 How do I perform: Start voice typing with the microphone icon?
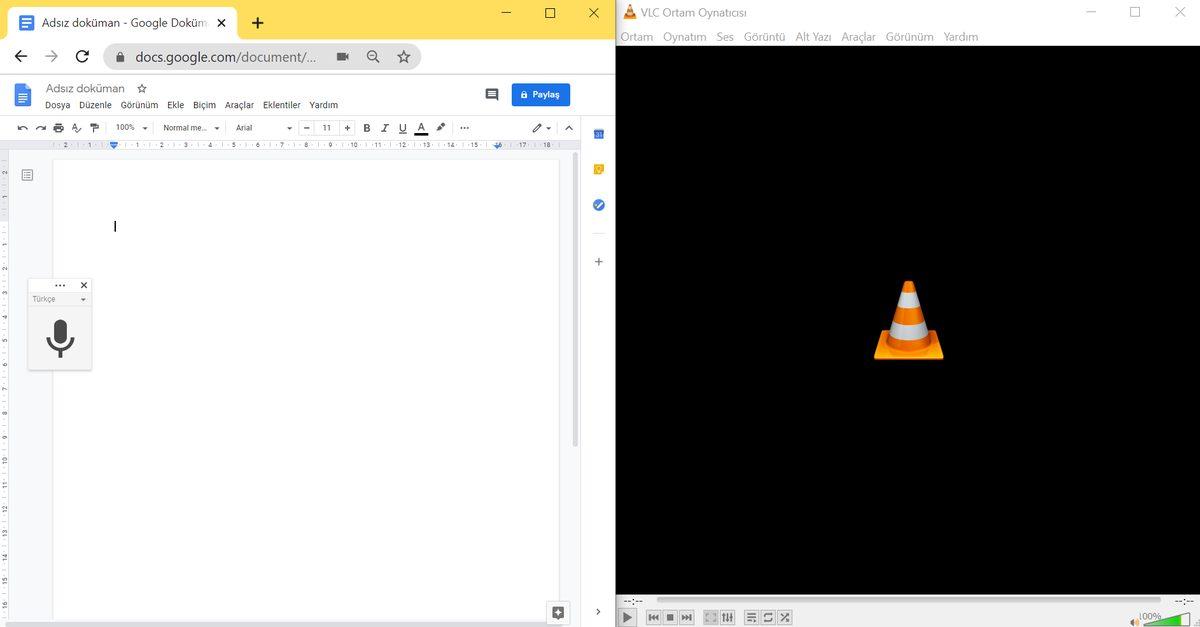coord(60,338)
